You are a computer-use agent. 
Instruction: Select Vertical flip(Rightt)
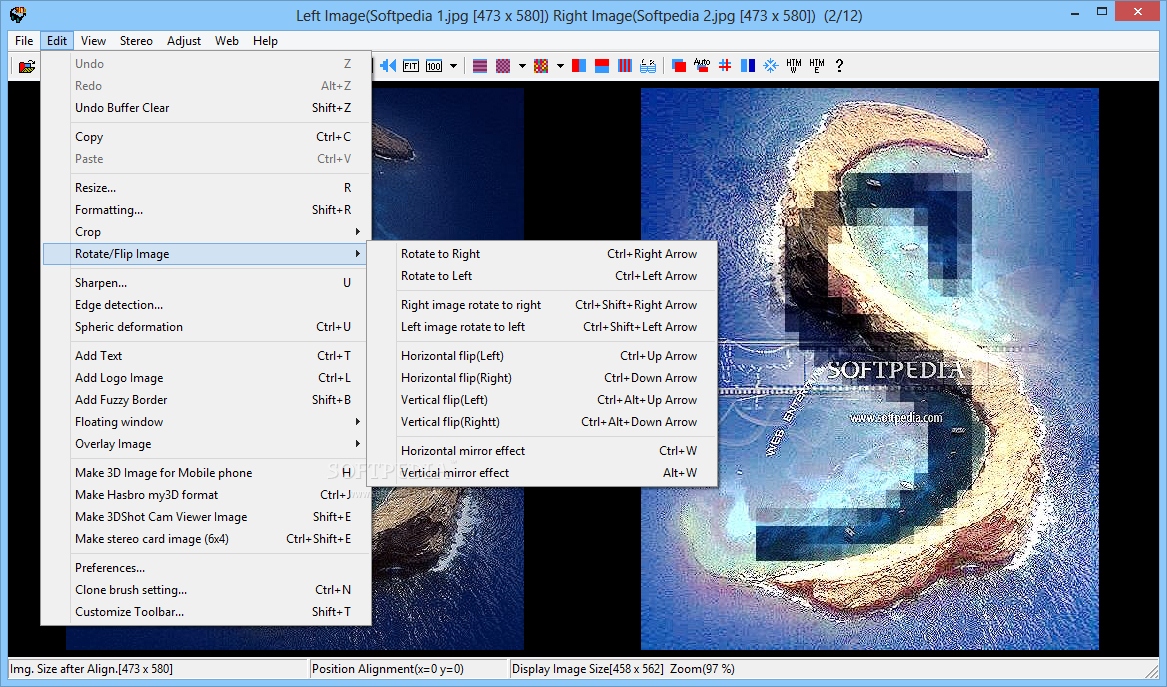(543, 422)
